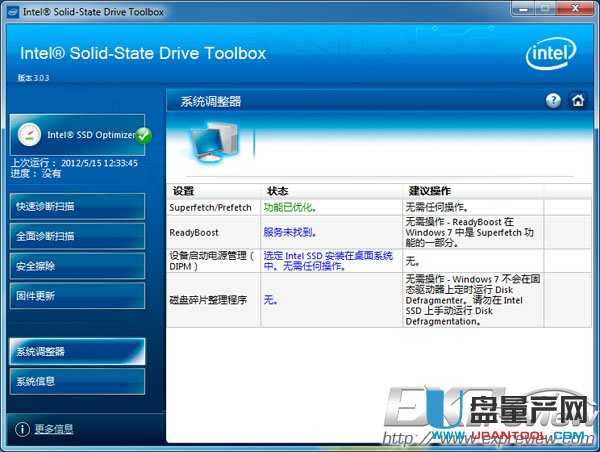Run 全面诊断扫描 full diagnostic scan

78,237
